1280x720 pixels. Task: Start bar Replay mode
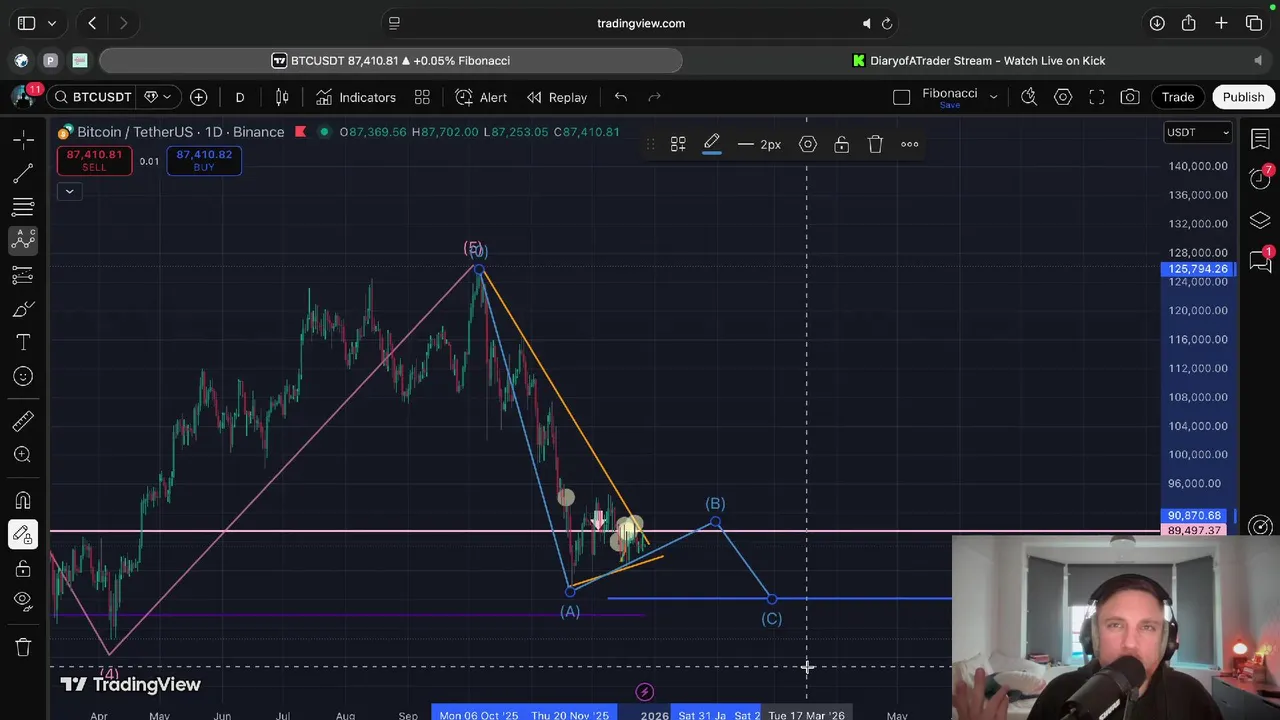pos(557,97)
